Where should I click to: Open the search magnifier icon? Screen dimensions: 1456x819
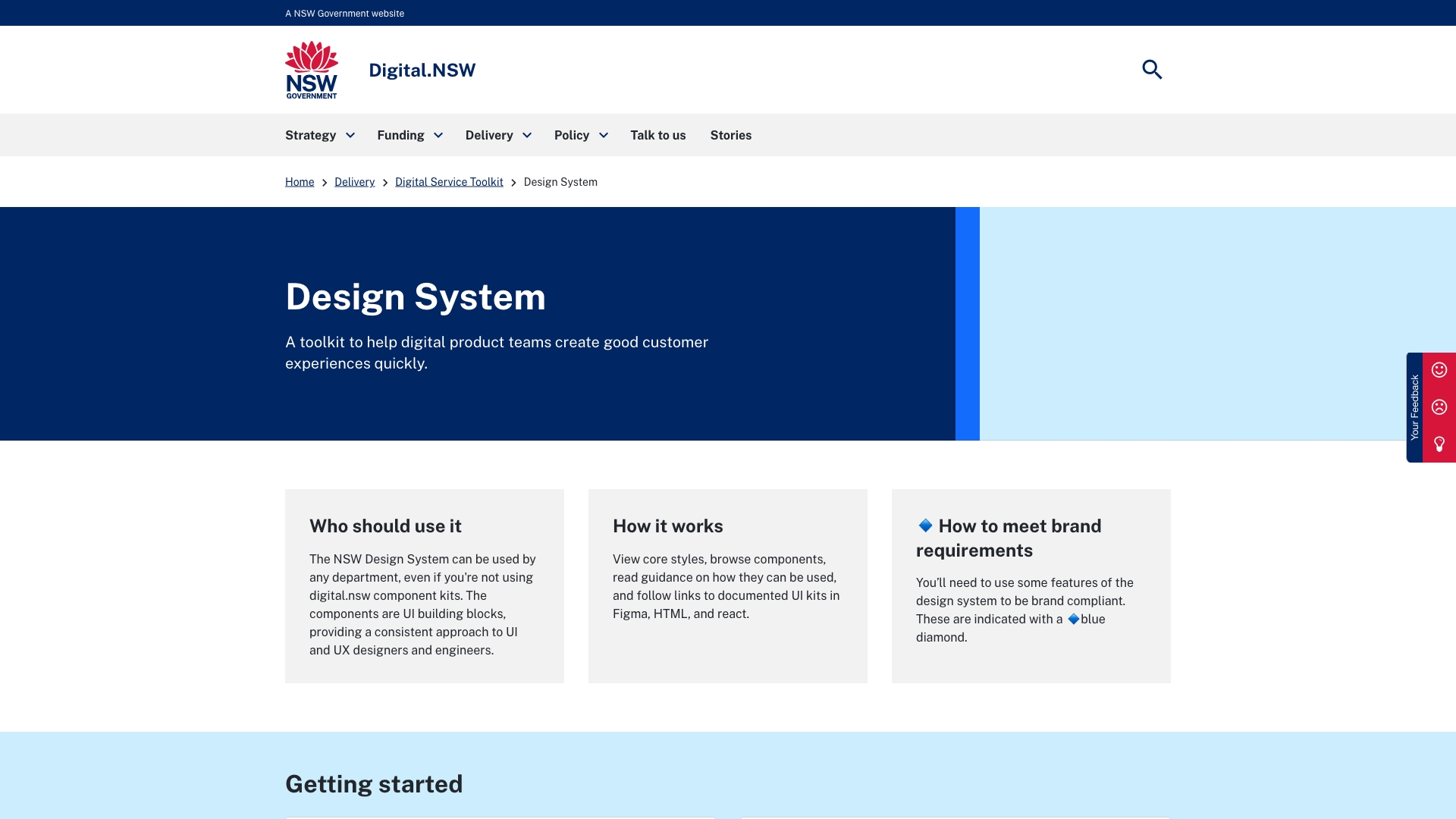(1152, 69)
